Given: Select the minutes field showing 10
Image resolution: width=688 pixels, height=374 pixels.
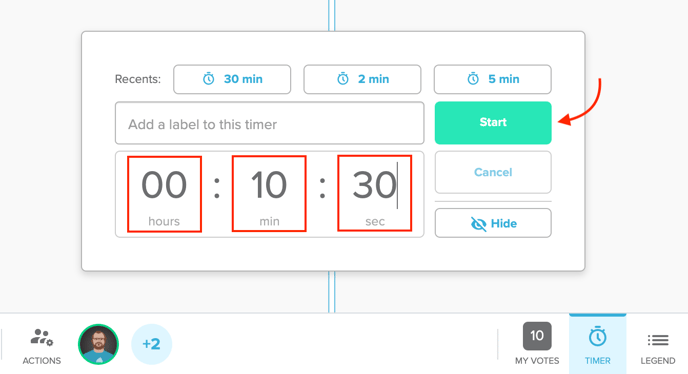Looking at the screenshot, I should click(x=269, y=194).
